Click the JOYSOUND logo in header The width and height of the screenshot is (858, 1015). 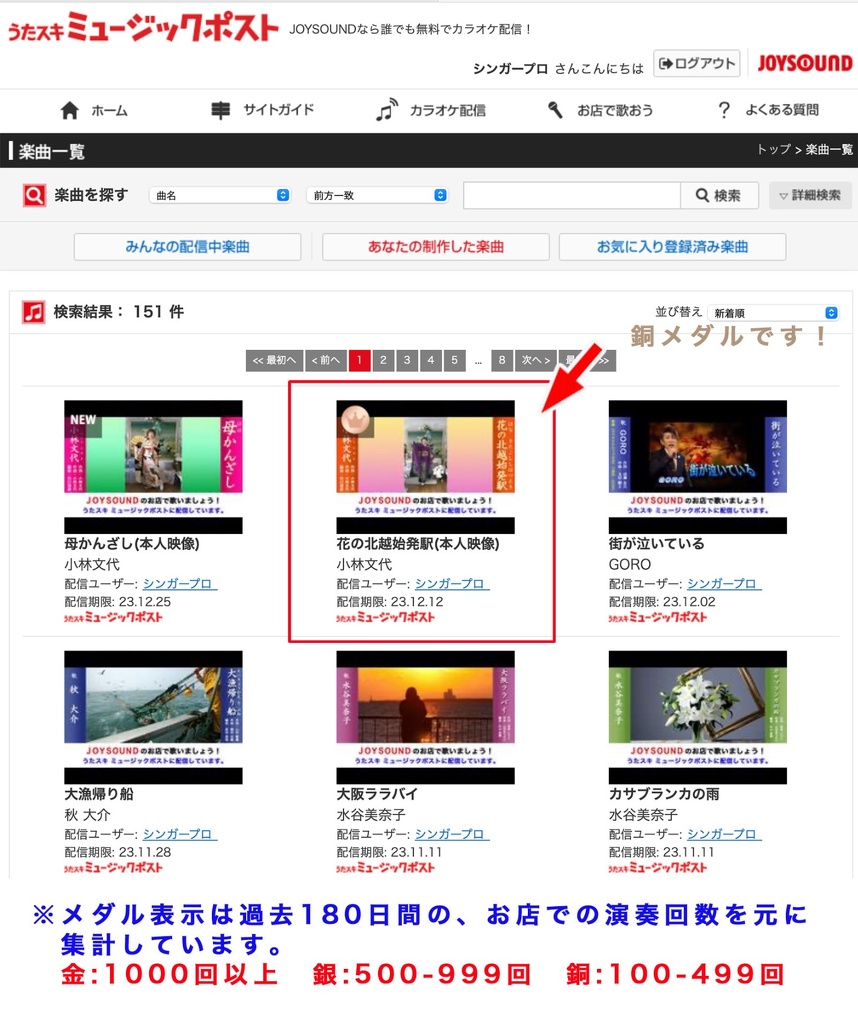coord(804,63)
